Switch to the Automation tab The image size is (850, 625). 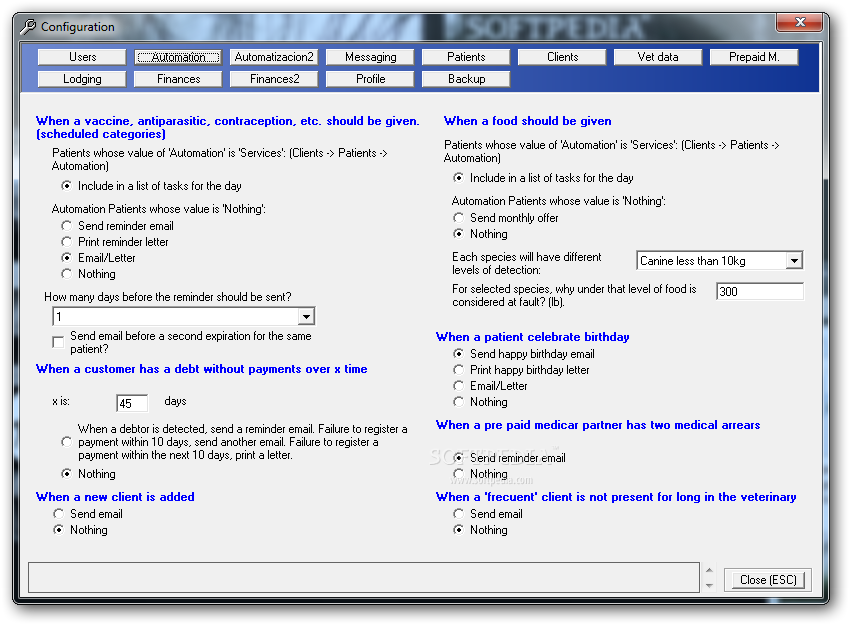pyautogui.click(x=178, y=57)
